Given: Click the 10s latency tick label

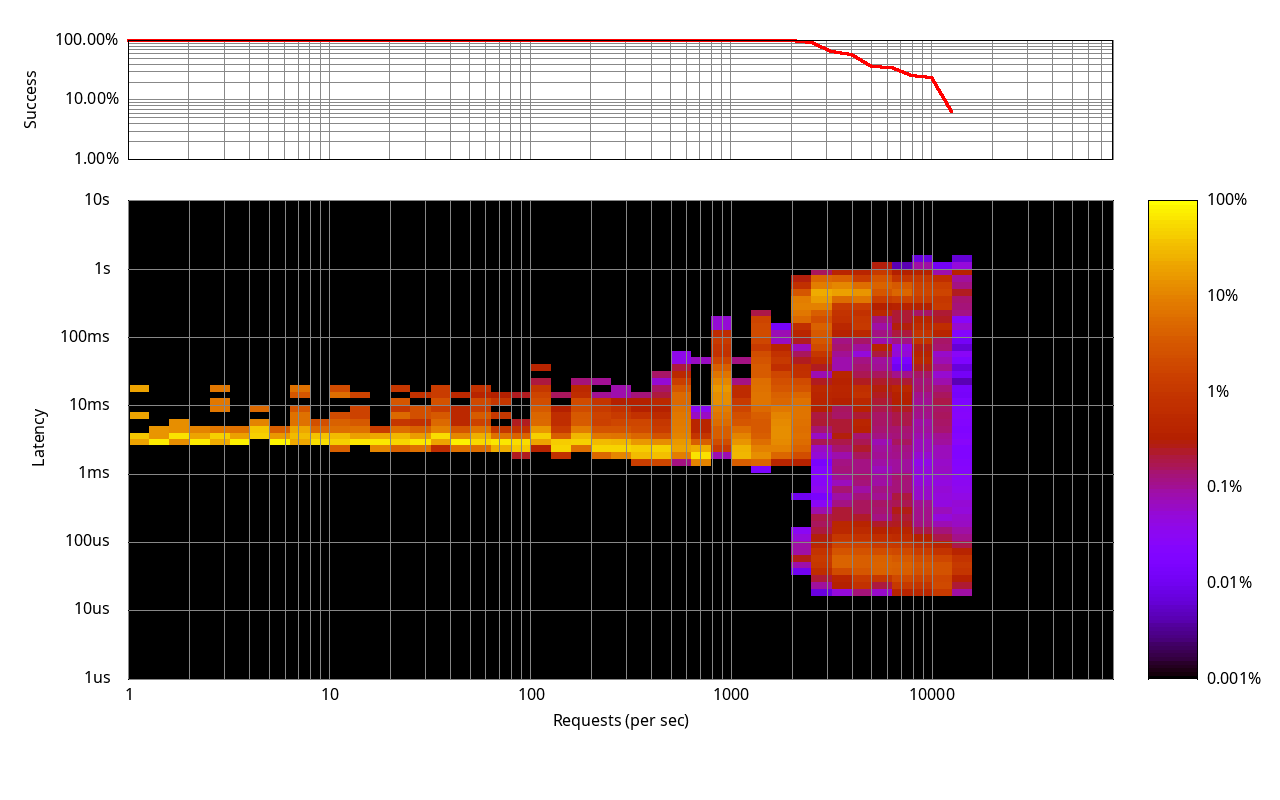Looking at the screenshot, I should pyautogui.click(x=97, y=200).
